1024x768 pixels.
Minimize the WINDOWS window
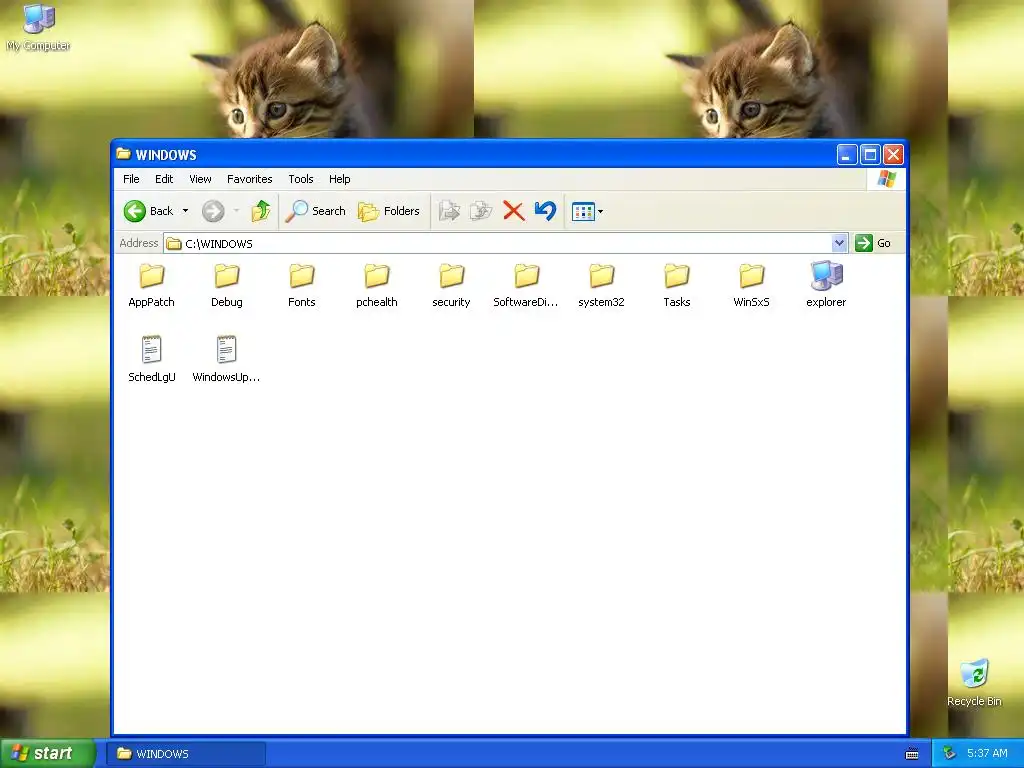(847, 155)
